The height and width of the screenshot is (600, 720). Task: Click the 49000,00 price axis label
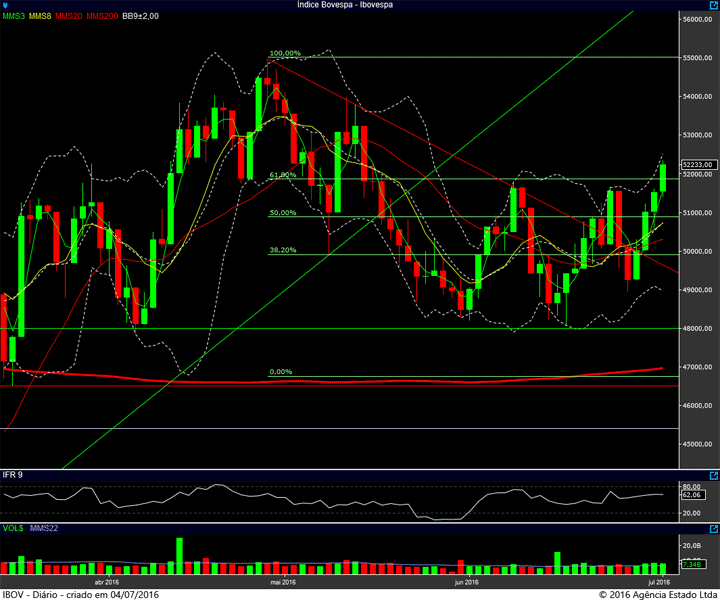[698, 290]
